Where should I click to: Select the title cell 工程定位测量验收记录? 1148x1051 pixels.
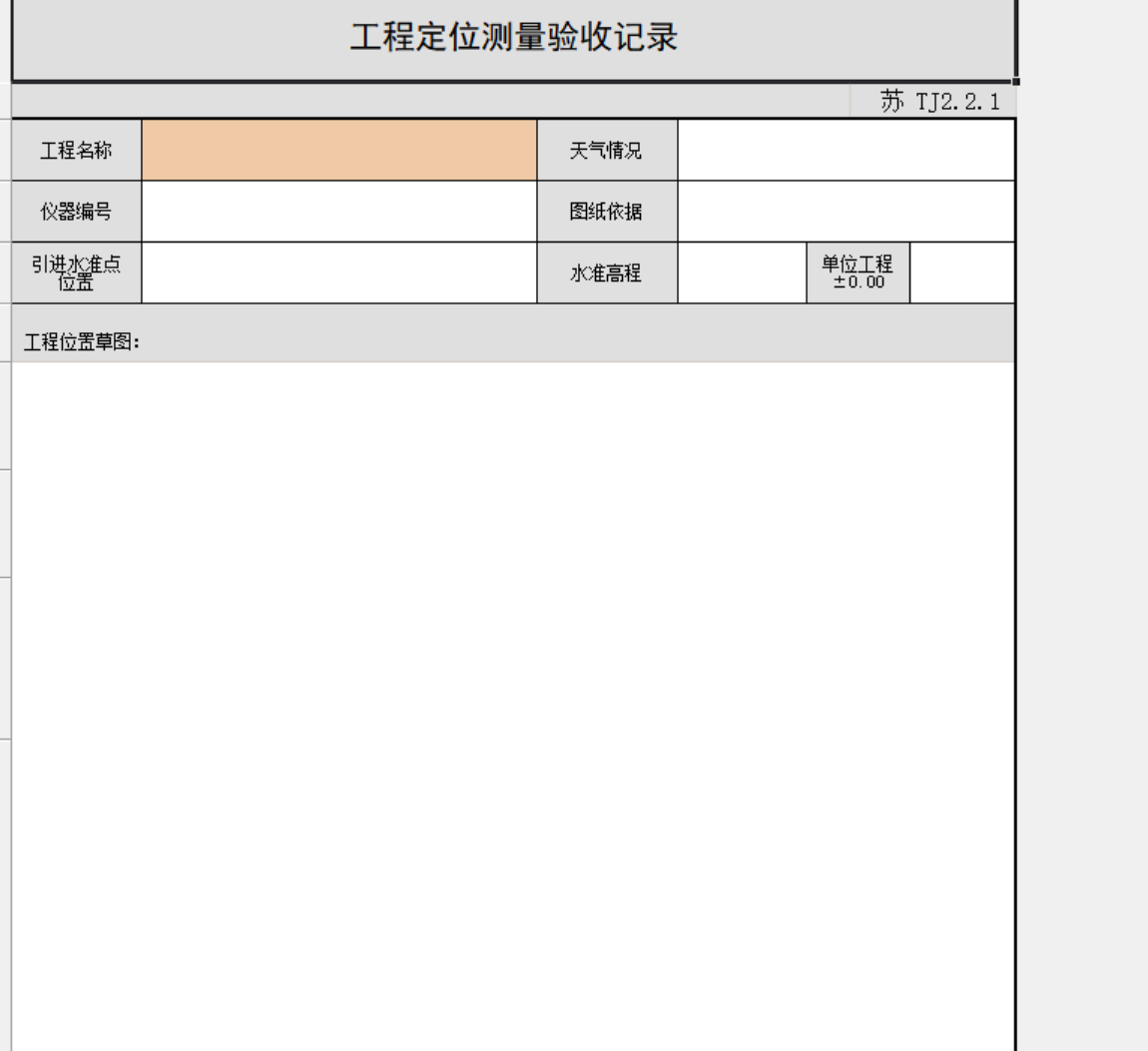[514, 39]
